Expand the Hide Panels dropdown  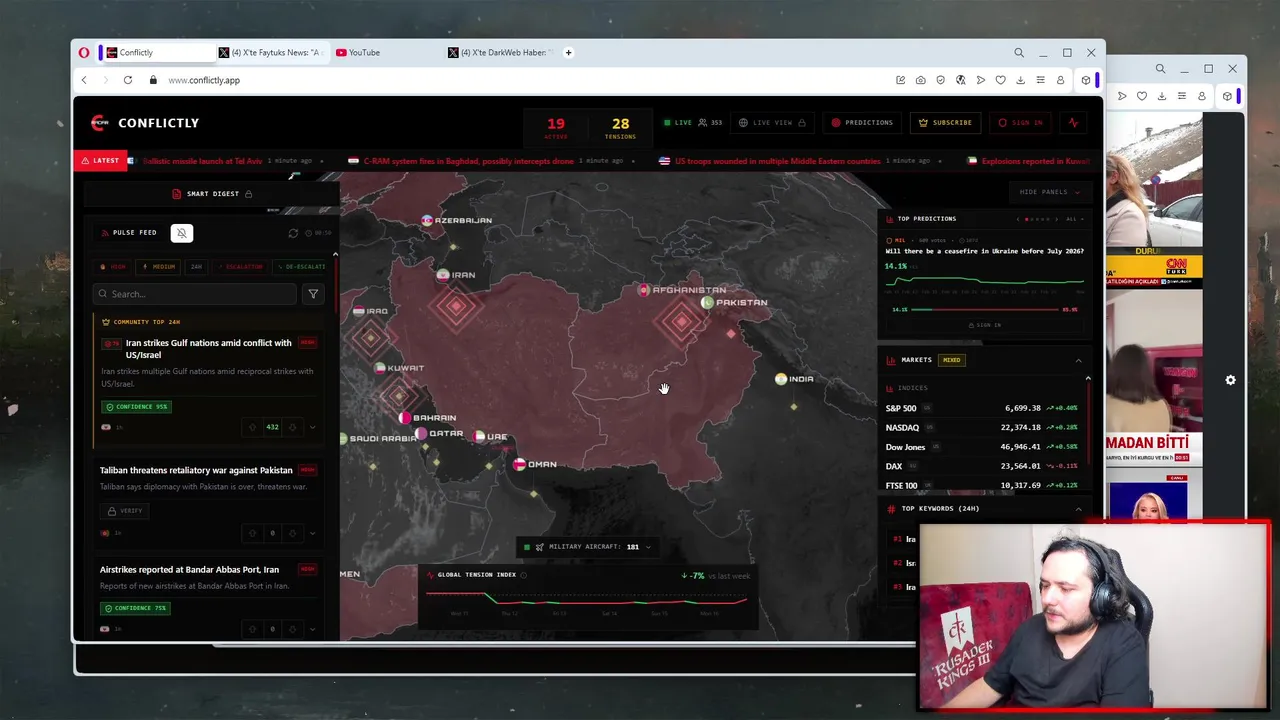[1050, 192]
